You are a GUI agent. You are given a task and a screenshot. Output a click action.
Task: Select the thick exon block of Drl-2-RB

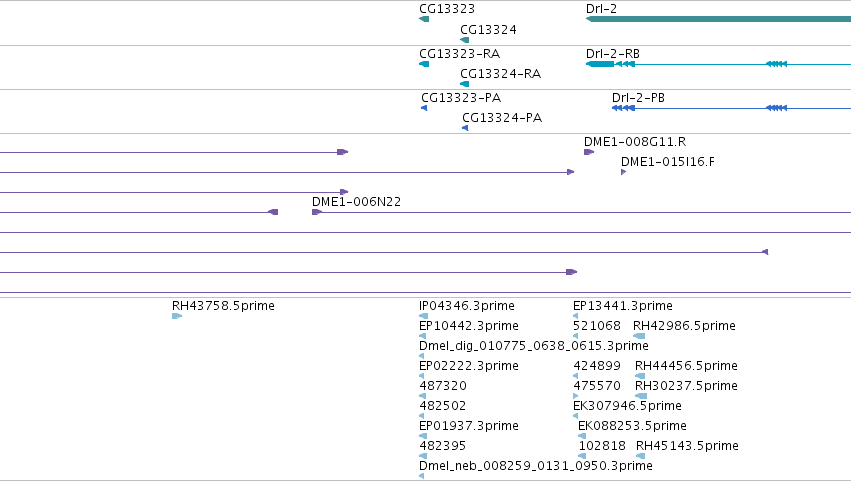(x=600, y=64)
